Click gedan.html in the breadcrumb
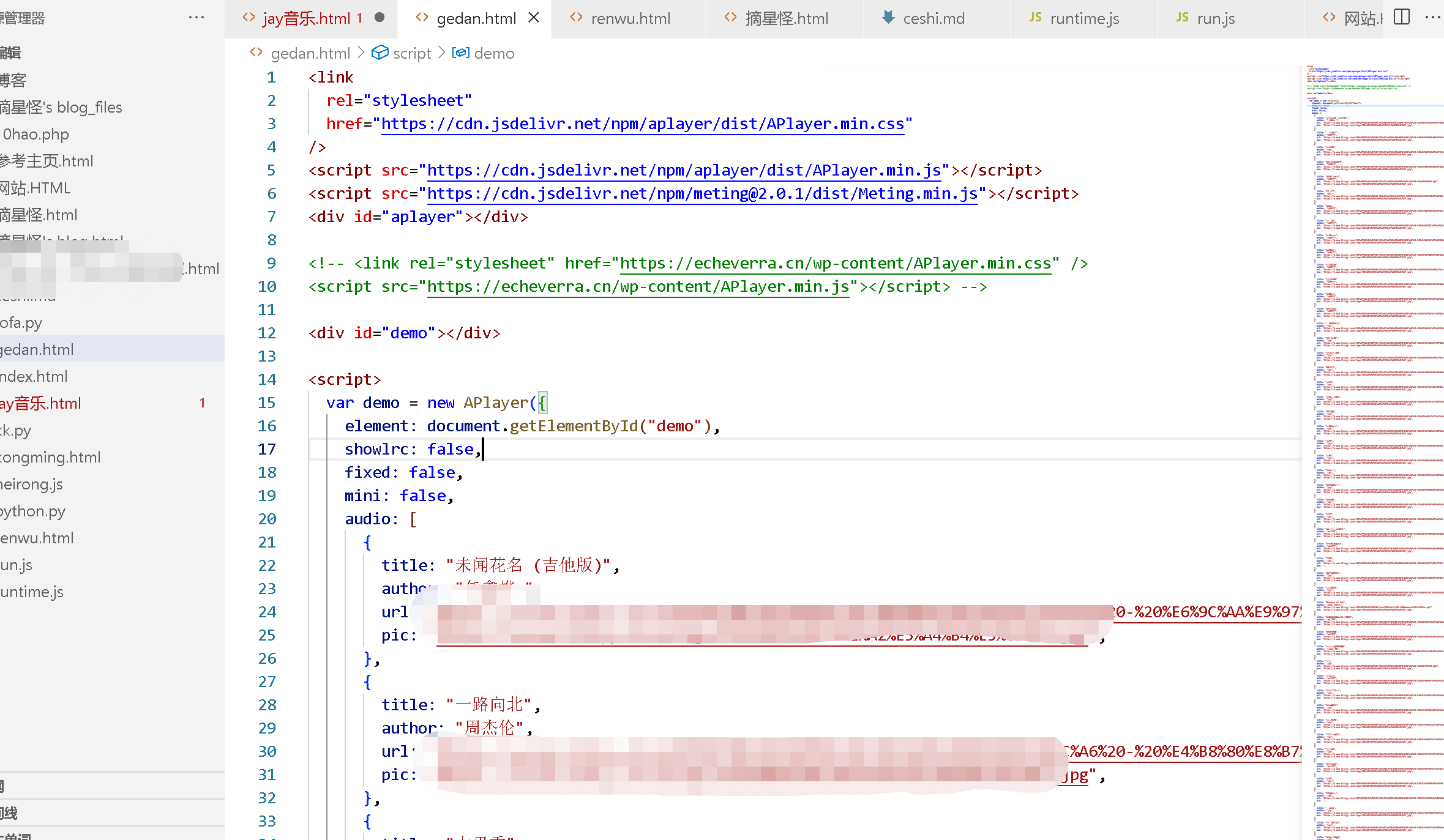The height and width of the screenshot is (840, 1444). [x=310, y=53]
